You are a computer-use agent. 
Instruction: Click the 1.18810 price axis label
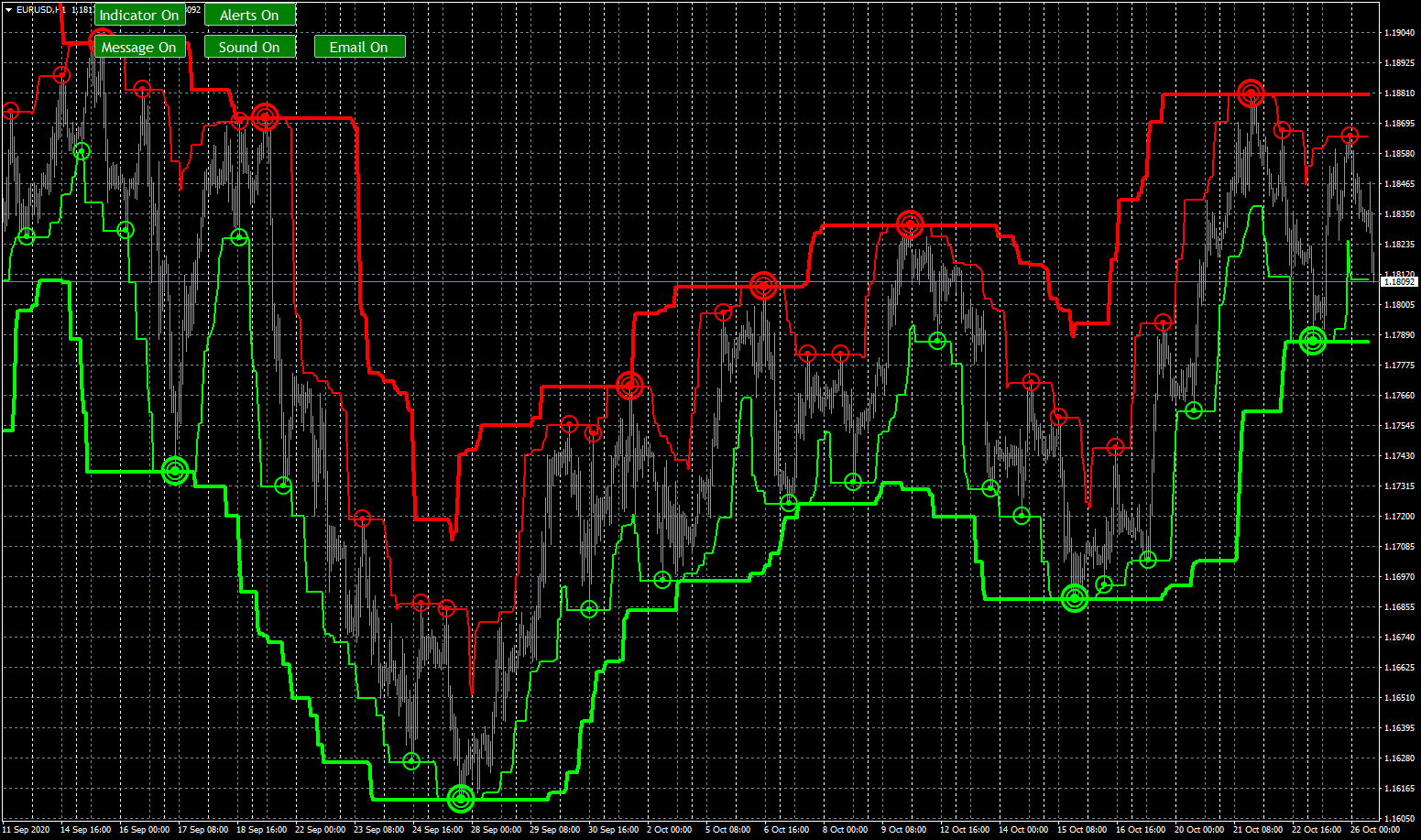[1400, 93]
